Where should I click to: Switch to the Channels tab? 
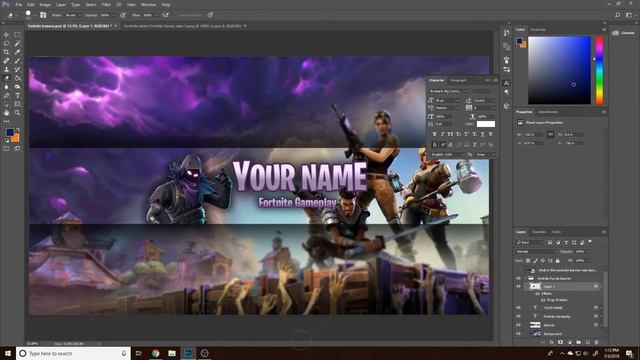[539, 232]
